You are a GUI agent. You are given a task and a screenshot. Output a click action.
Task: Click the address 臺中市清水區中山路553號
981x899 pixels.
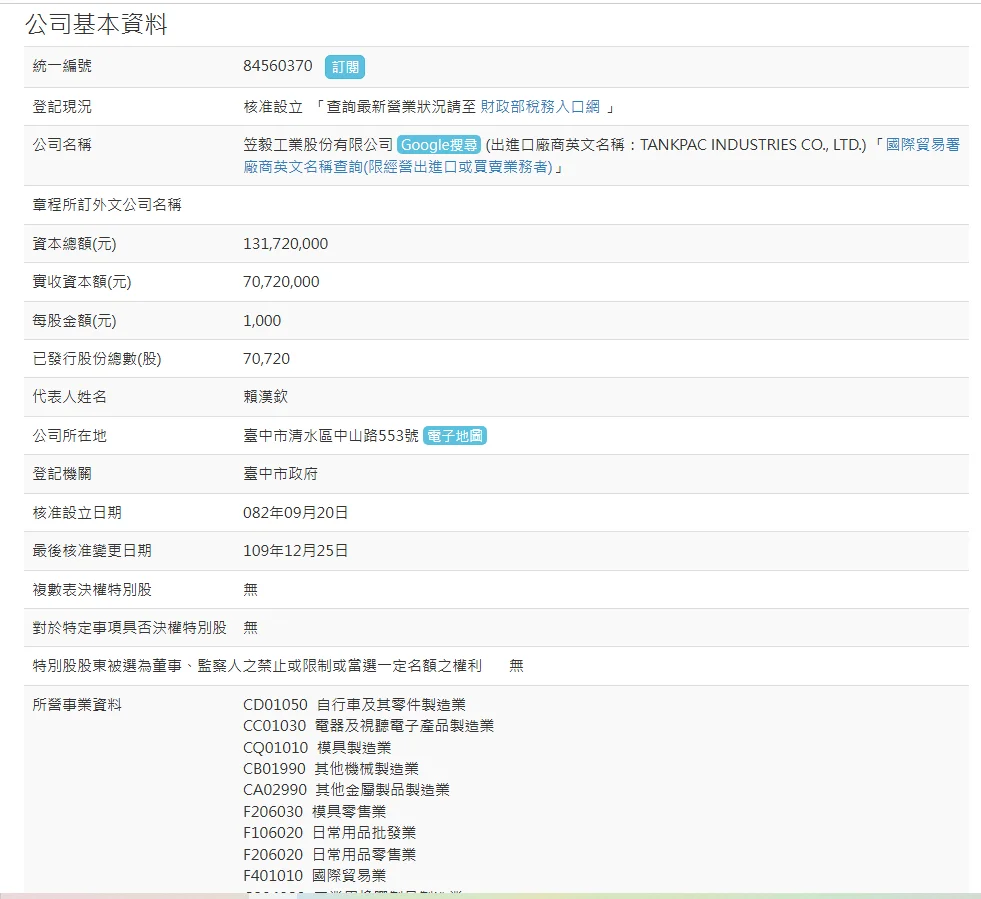click(330, 436)
